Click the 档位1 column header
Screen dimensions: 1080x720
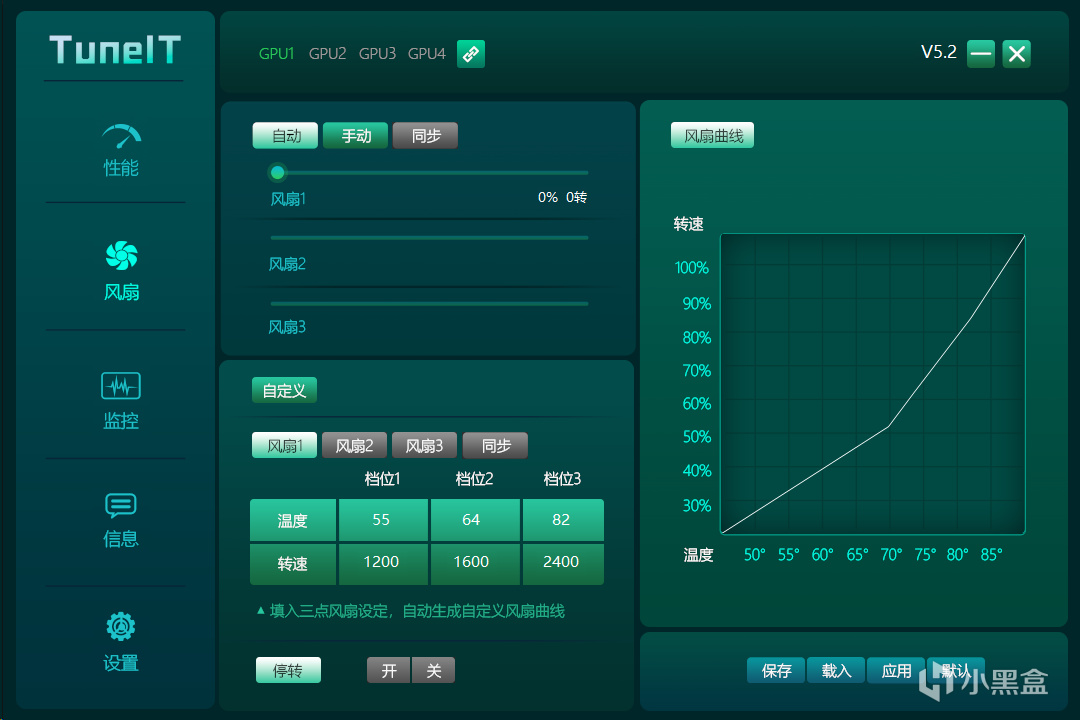[x=382, y=478]
